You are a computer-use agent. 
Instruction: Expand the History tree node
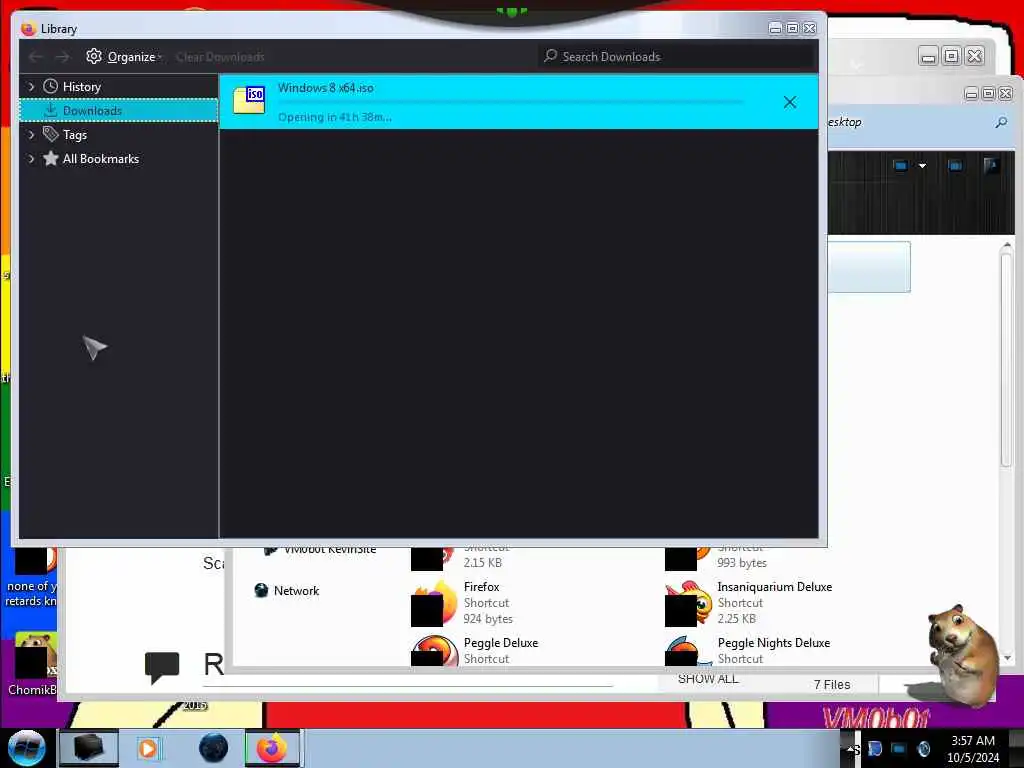coord(31,87)
